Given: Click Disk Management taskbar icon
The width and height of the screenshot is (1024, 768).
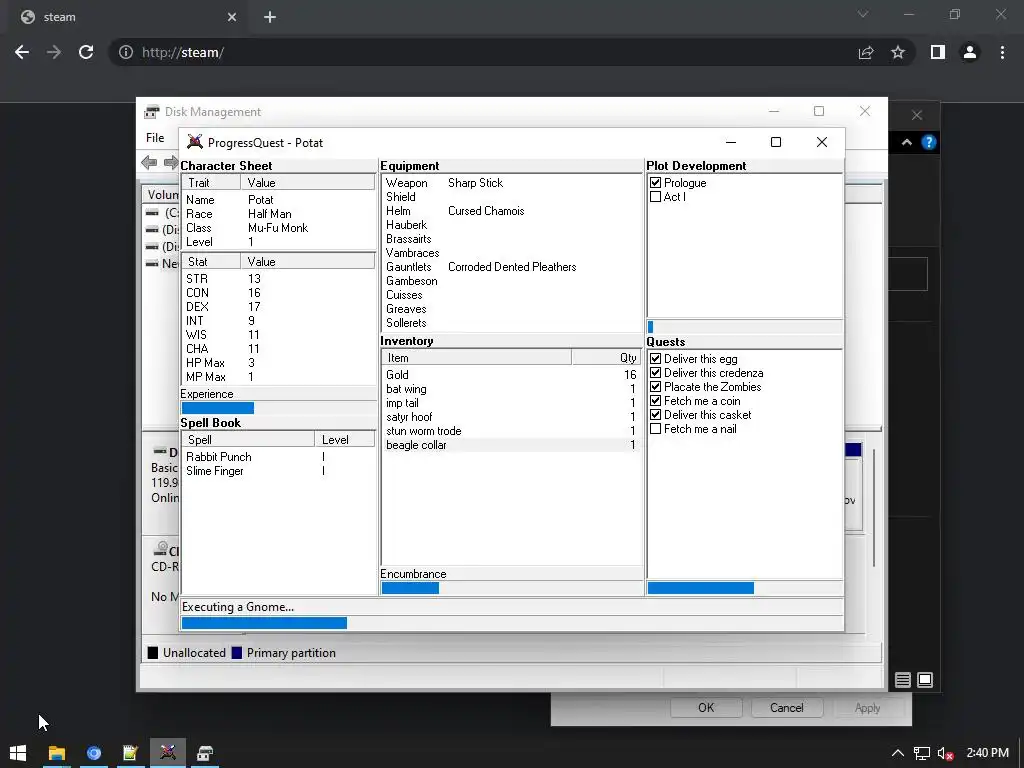Looking at the screenshot, I should pyautogui.click(x=205, y=753).
